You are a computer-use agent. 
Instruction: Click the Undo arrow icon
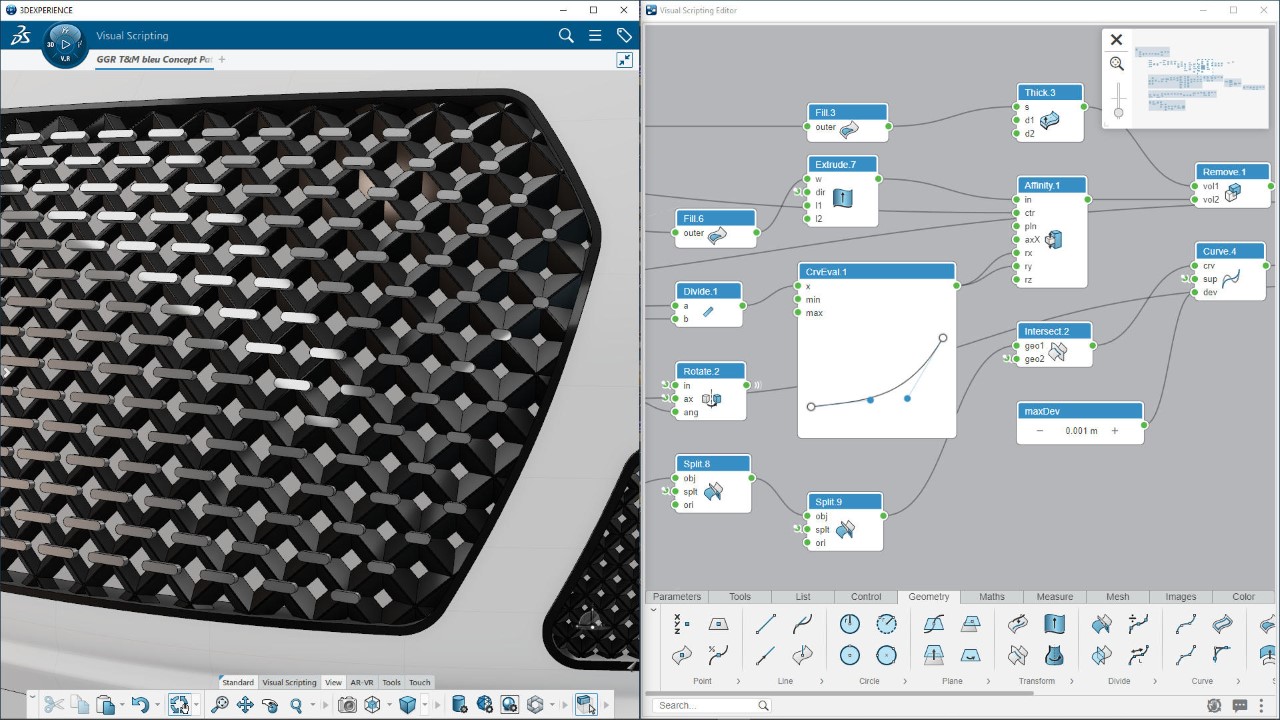coord(140,705)
